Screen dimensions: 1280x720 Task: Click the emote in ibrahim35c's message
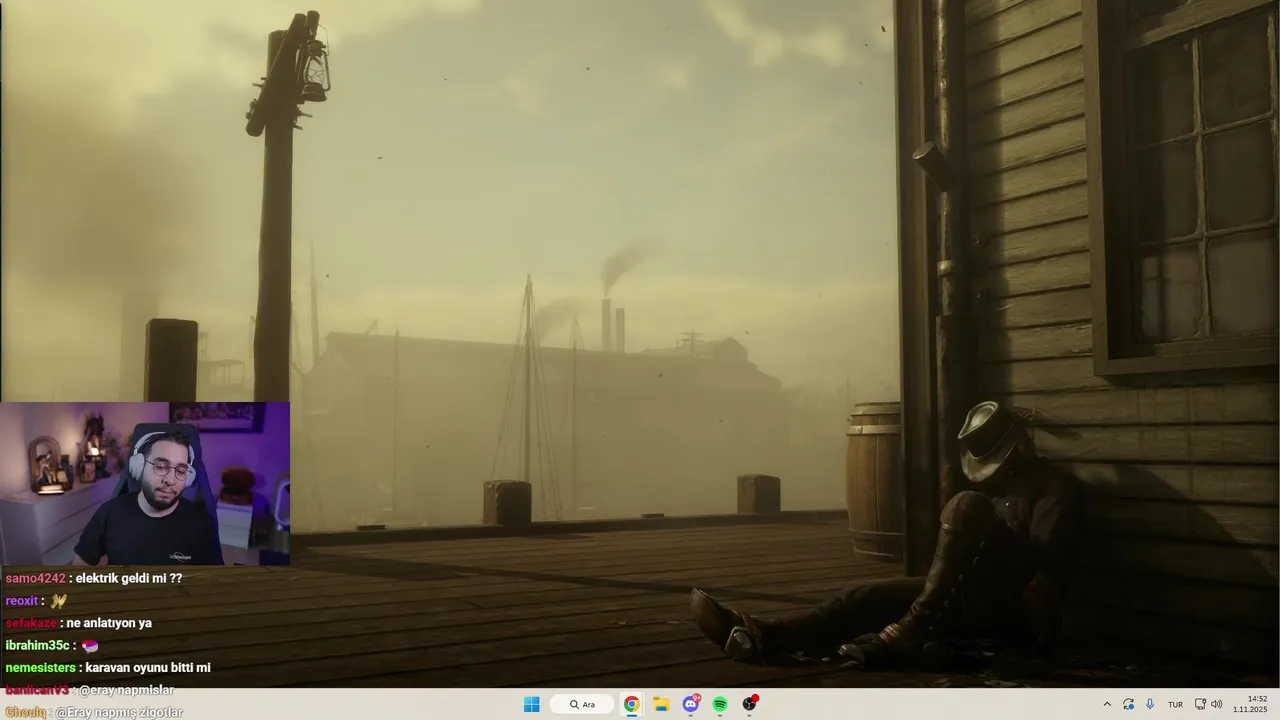tap(89, 646)
